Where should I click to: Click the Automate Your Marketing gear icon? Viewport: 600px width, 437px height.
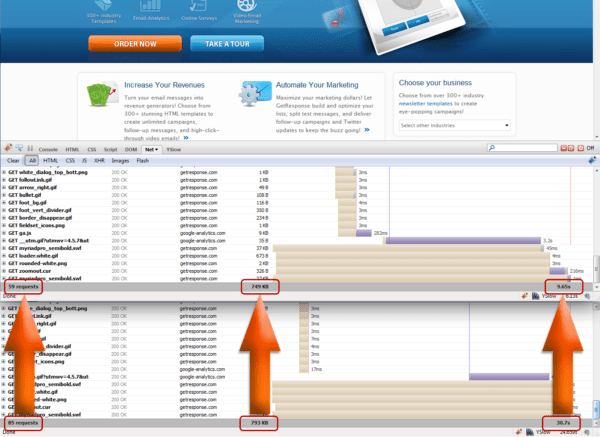click(252, 93)
